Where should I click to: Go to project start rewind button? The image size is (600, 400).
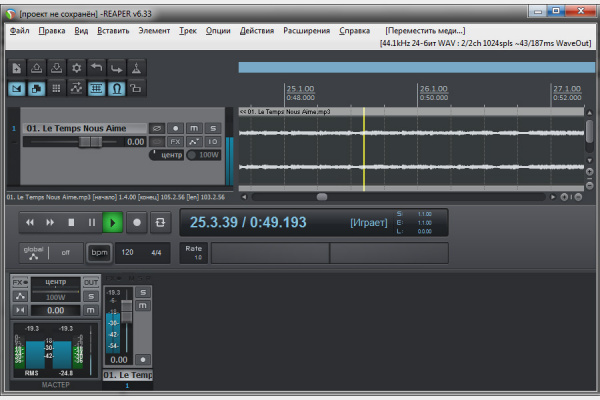[29, 222]
